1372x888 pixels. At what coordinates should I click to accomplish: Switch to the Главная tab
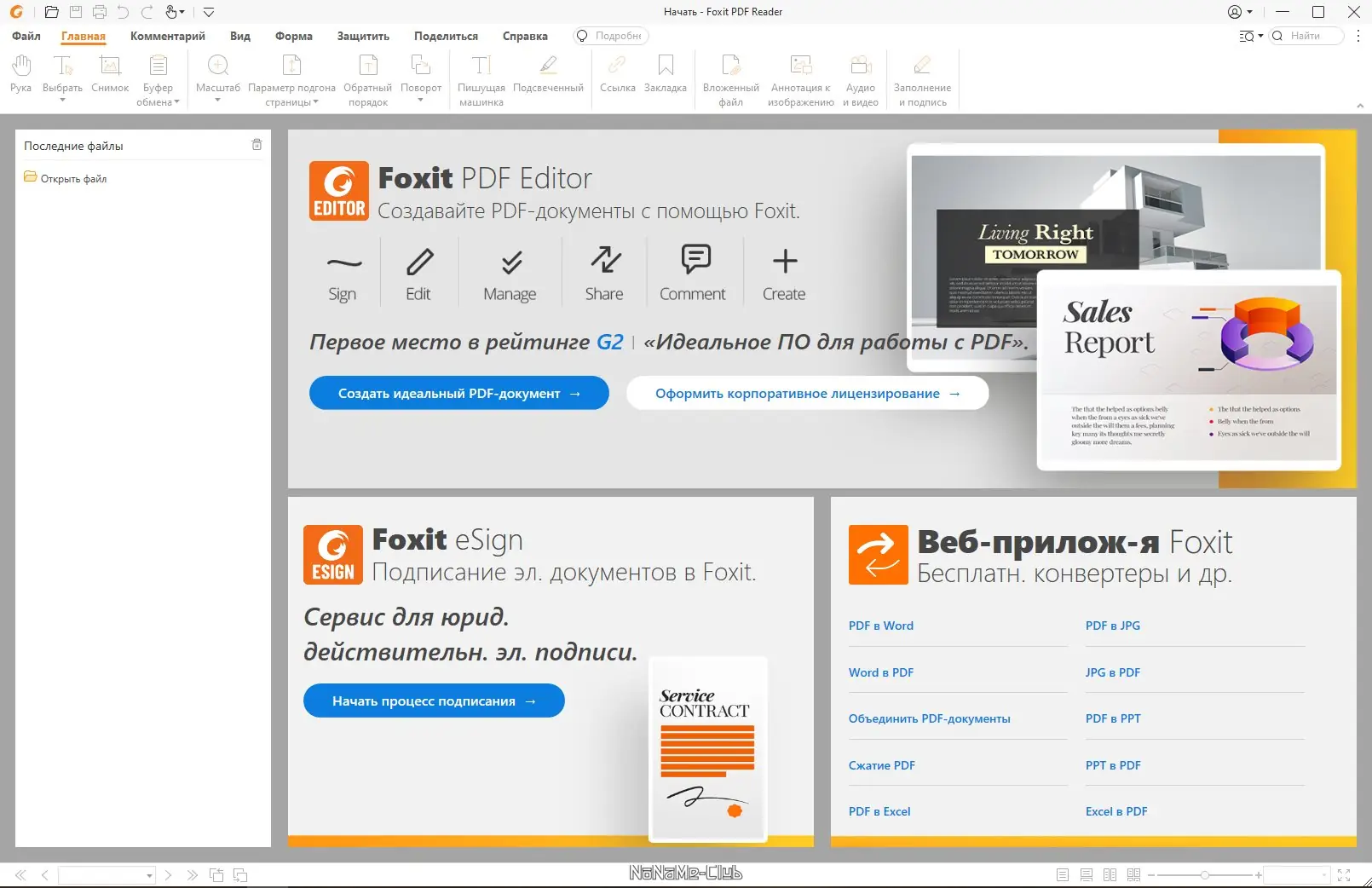(x=84, y=36)
